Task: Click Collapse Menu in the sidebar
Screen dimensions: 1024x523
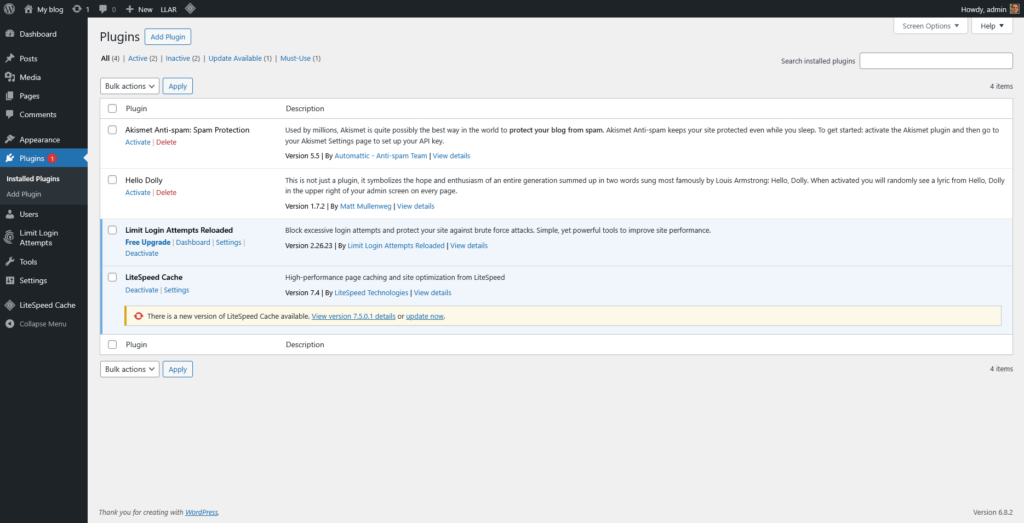Action: tap(43, 324)
